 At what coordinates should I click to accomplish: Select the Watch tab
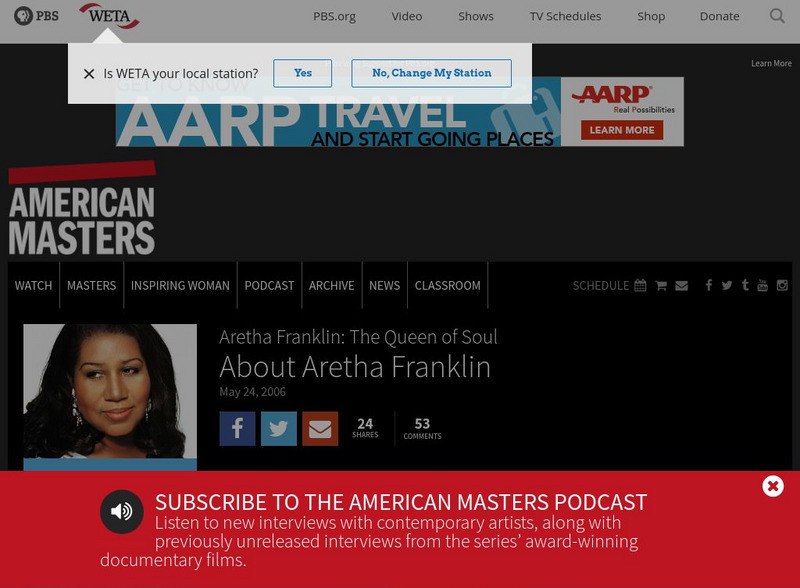tap(33, 285)
